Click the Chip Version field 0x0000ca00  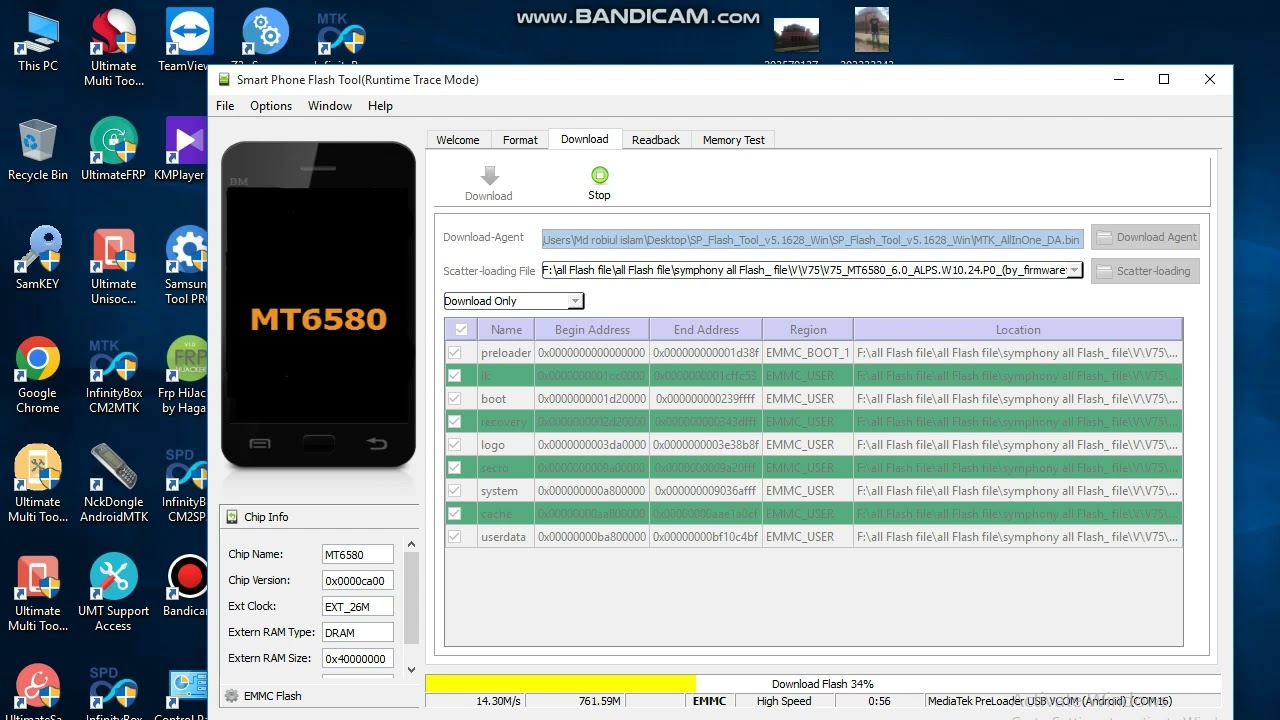(357, 581)
